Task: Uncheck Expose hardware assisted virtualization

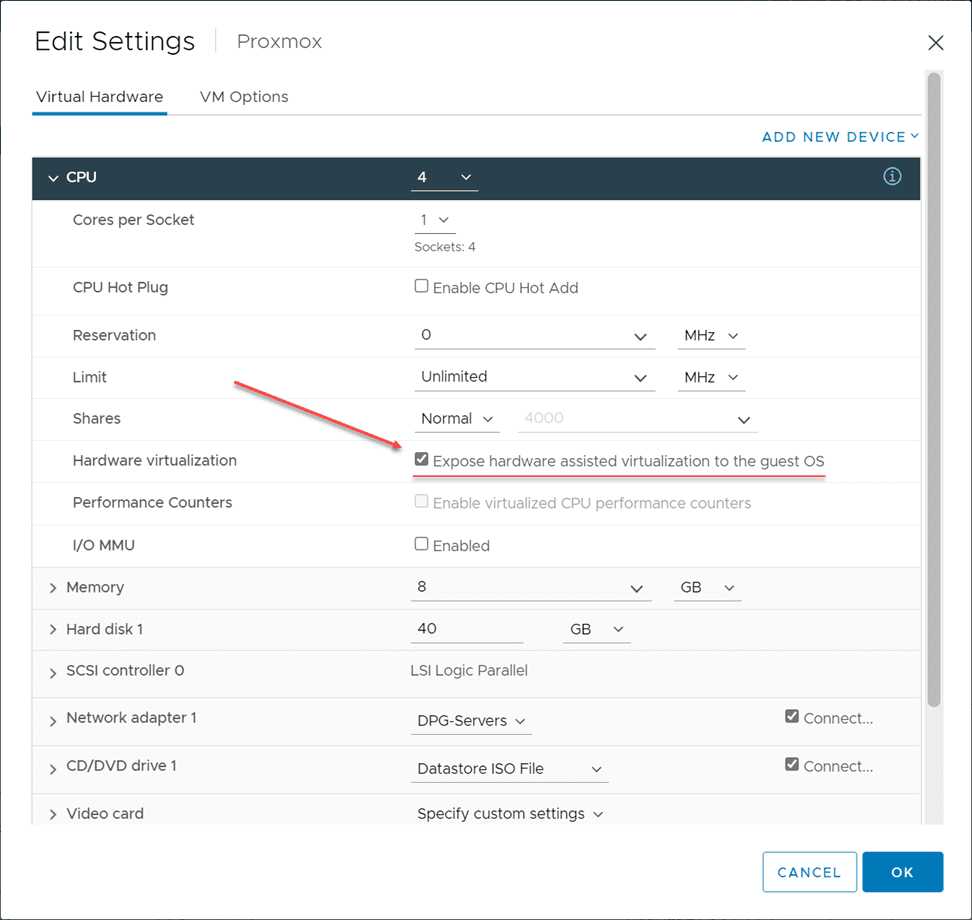Action: pos(422,460)
